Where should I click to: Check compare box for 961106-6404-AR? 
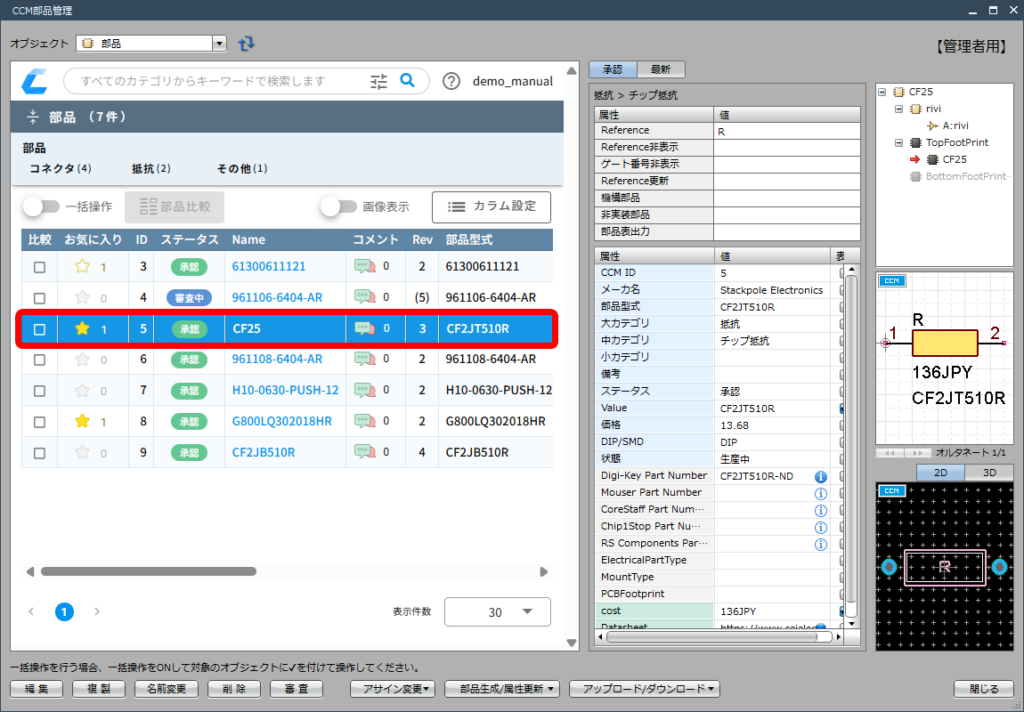pos(40,298)
